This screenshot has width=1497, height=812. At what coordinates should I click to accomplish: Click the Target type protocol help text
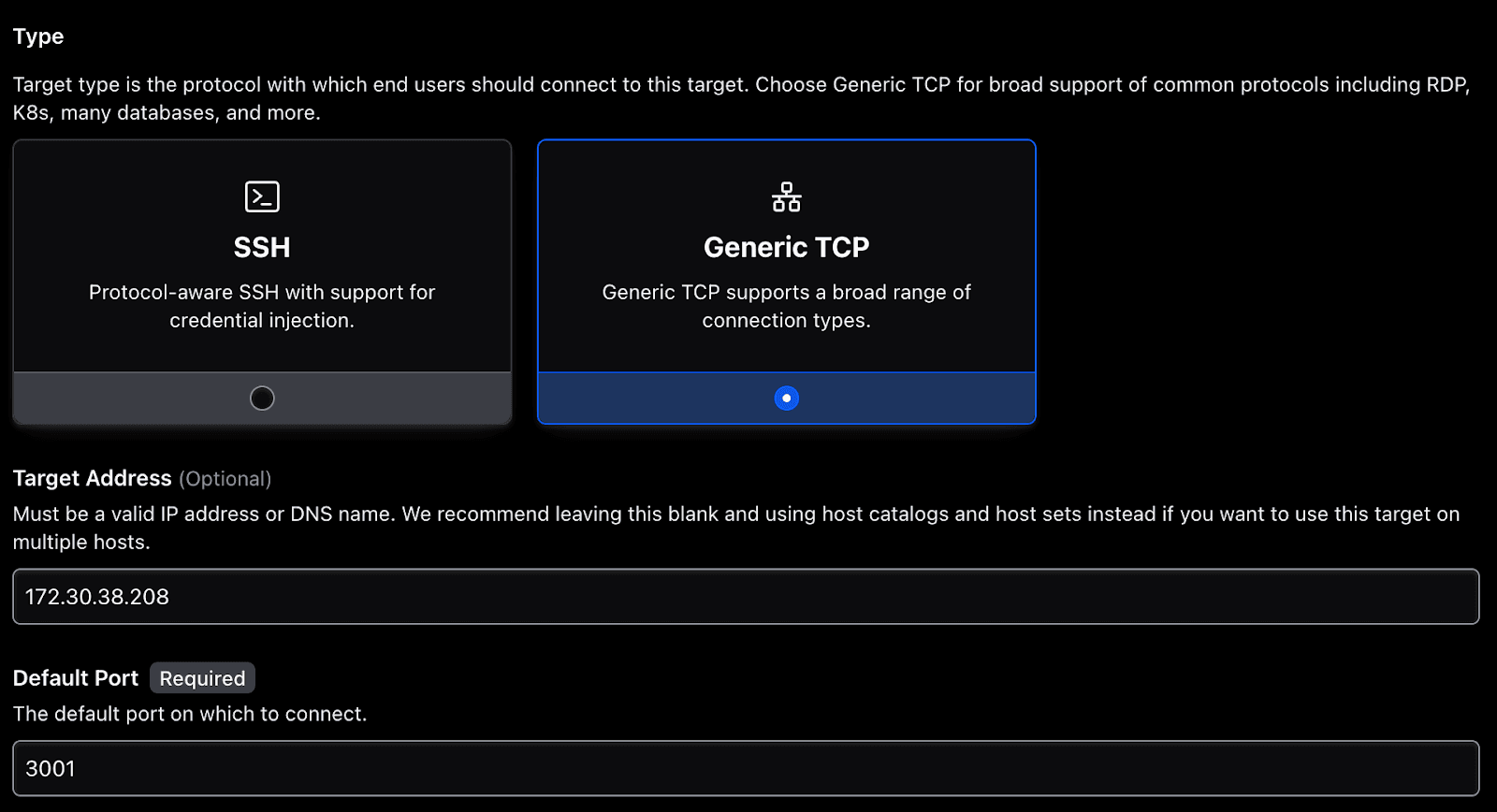click(739, 98)
